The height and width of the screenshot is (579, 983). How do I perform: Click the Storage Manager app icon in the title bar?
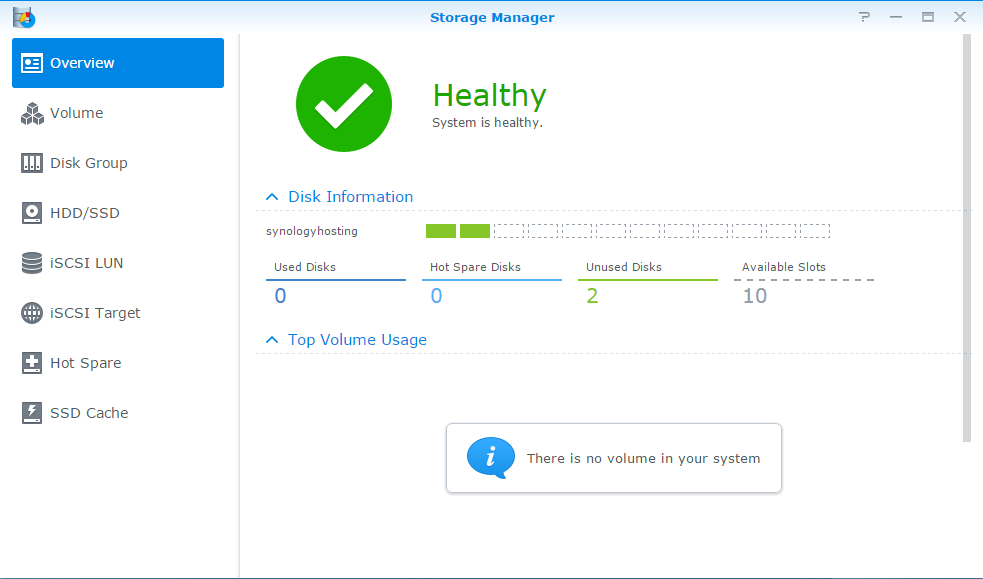24,18
